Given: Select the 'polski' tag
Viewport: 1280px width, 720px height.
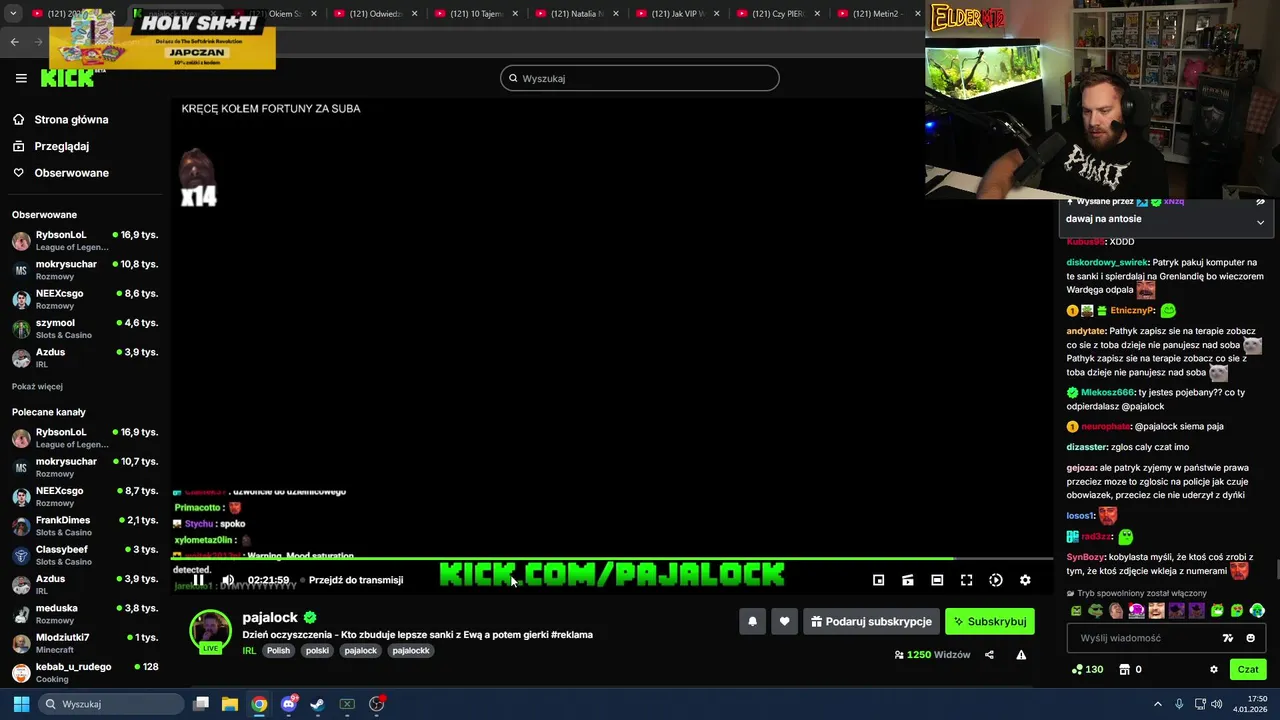Looking at the screenshot, I should point(317,650).
